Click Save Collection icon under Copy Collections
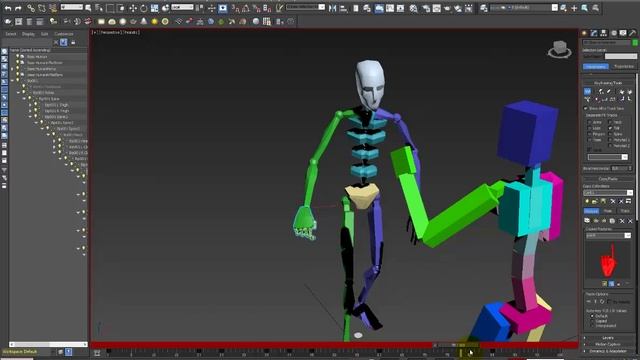640x360 pixels. [603, 201]
